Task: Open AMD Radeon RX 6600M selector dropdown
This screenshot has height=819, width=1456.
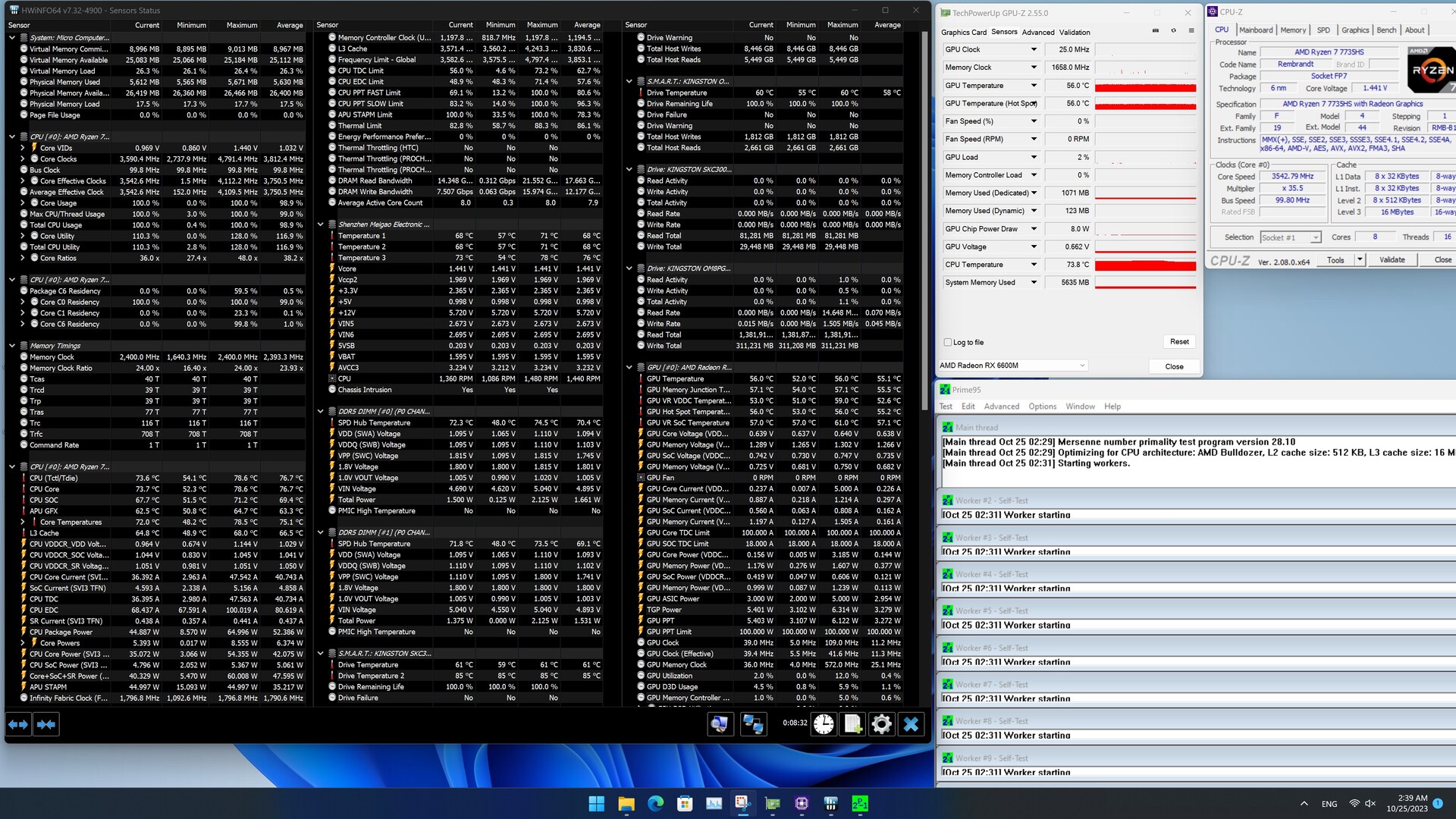Action: click(1082, 366)
